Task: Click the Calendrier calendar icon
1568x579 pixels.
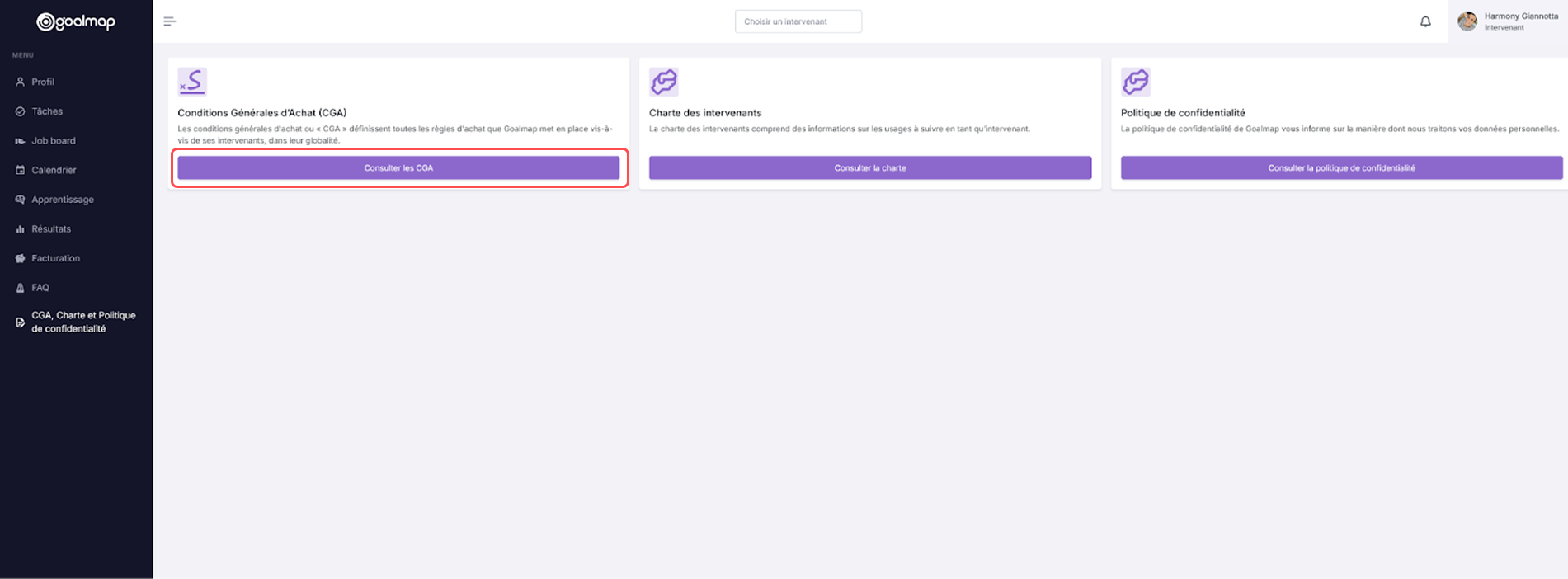Action: tap(20, 170)
